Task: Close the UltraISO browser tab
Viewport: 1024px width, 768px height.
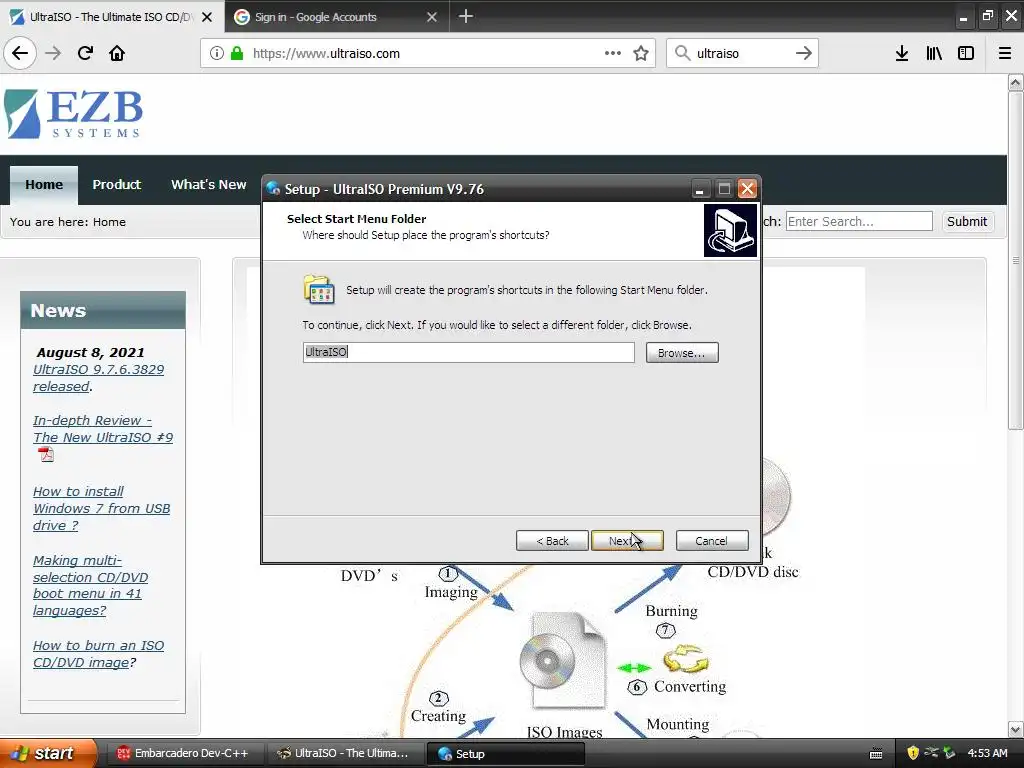Action: [207, 17]
